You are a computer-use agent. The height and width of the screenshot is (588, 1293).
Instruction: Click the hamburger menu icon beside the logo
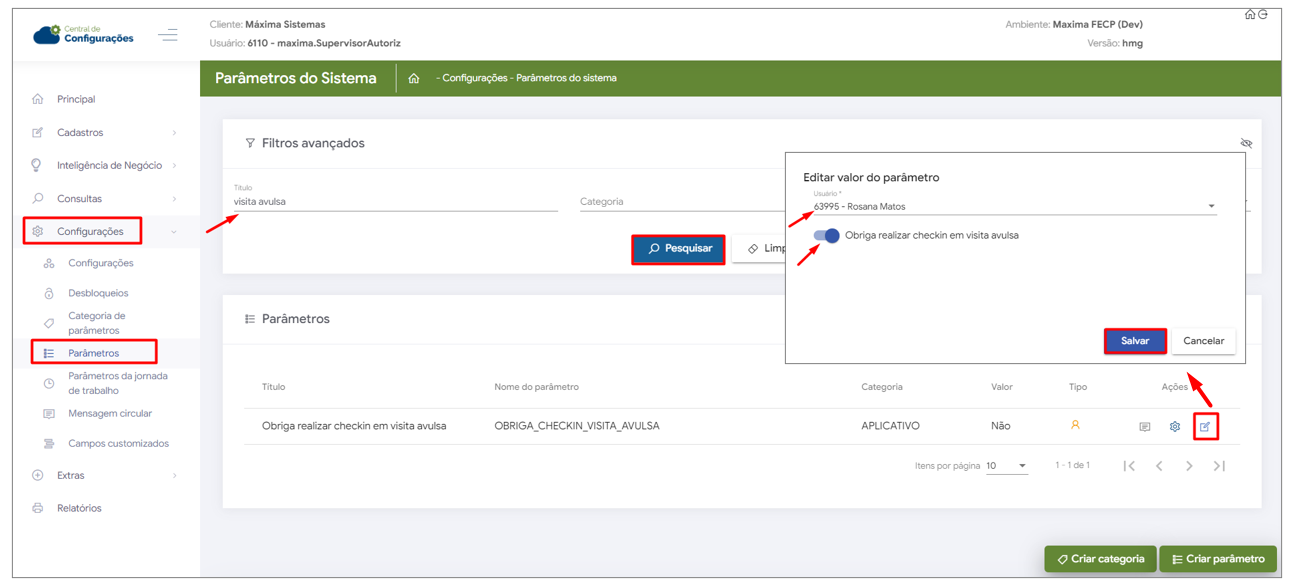click(168, 35)
